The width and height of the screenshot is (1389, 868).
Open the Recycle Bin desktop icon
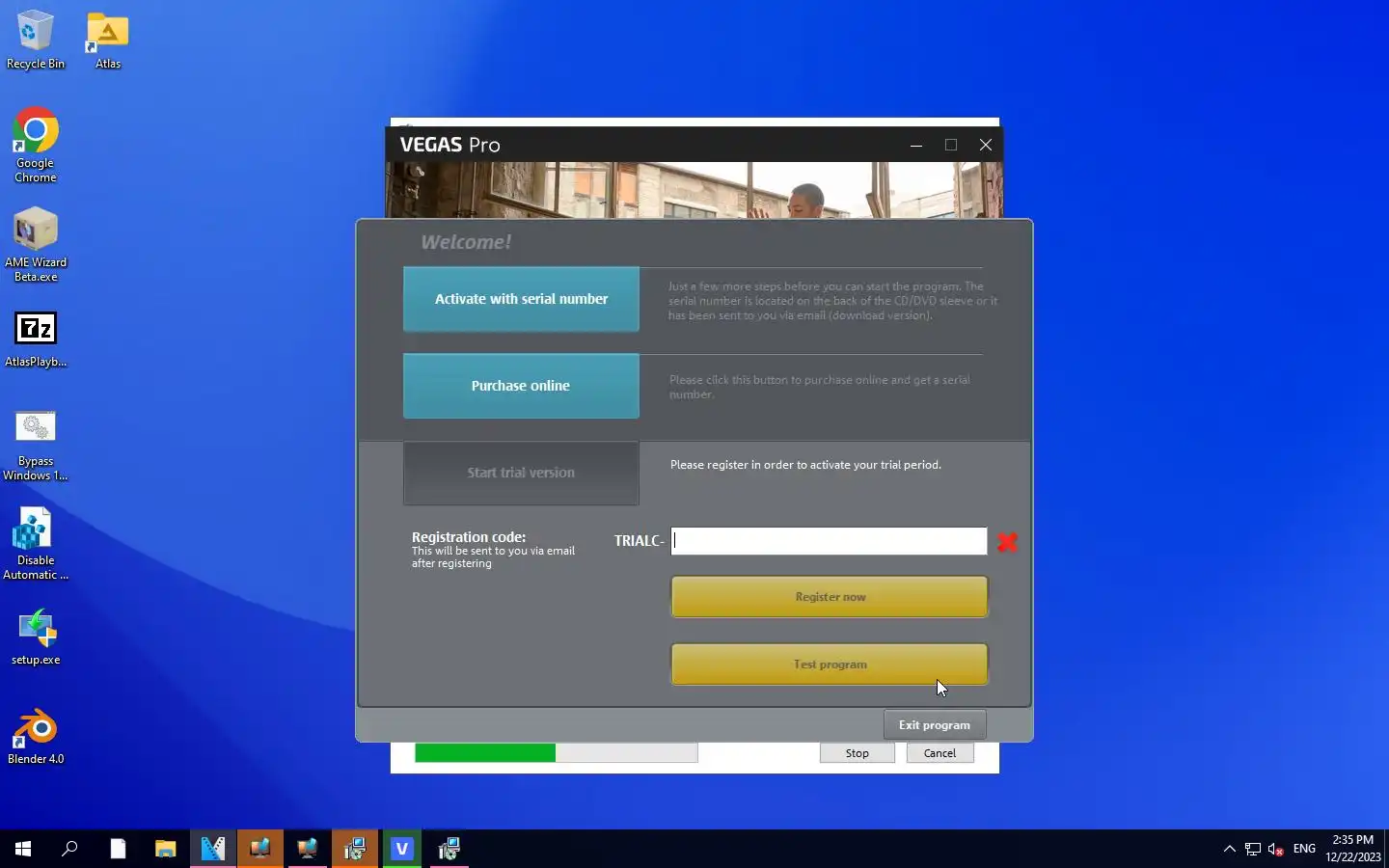click(36, 41)
